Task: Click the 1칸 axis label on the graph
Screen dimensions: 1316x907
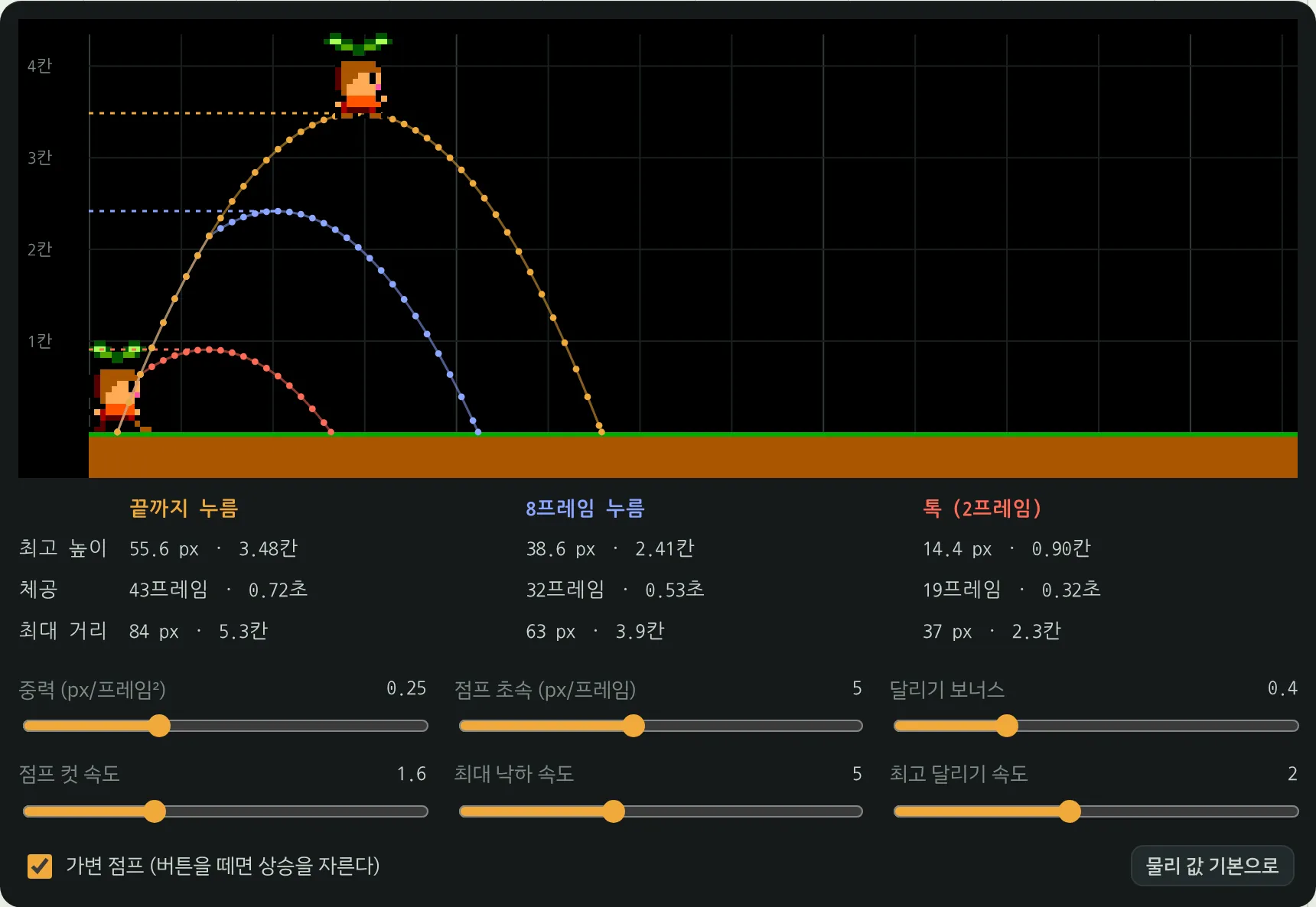Action: (40, 341)
